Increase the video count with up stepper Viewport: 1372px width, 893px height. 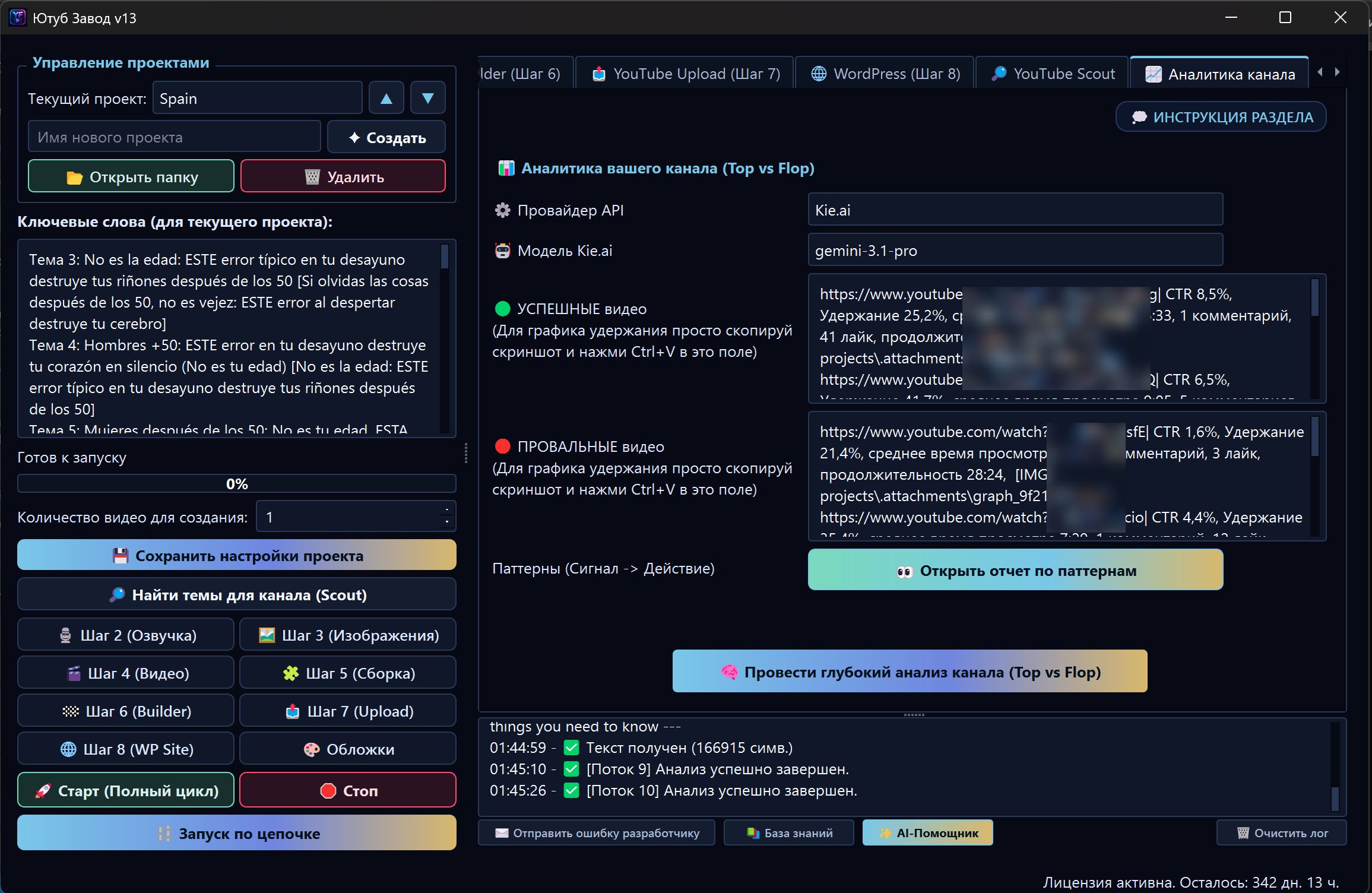tap(446, 510)
